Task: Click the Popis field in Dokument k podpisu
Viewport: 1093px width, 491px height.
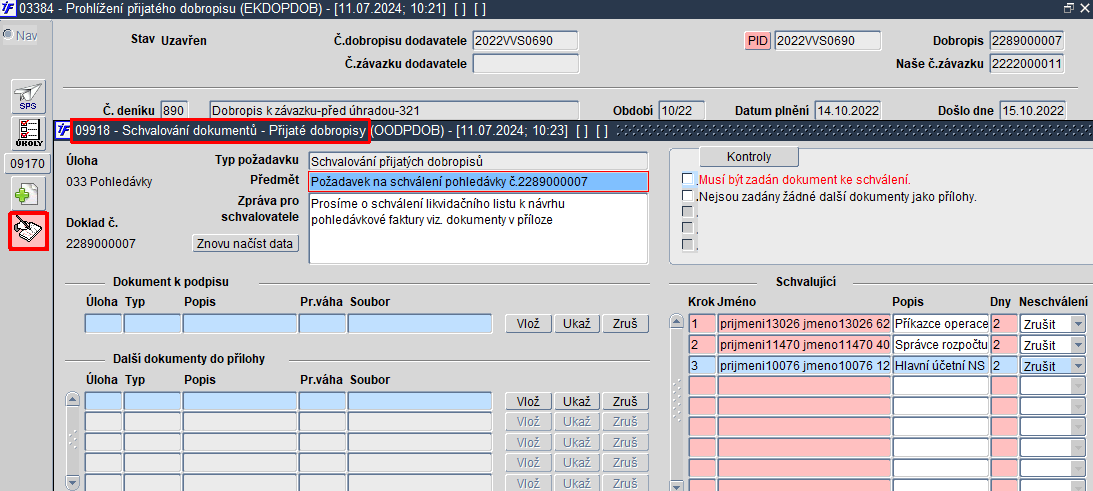Action: click(x=240, y=324)
